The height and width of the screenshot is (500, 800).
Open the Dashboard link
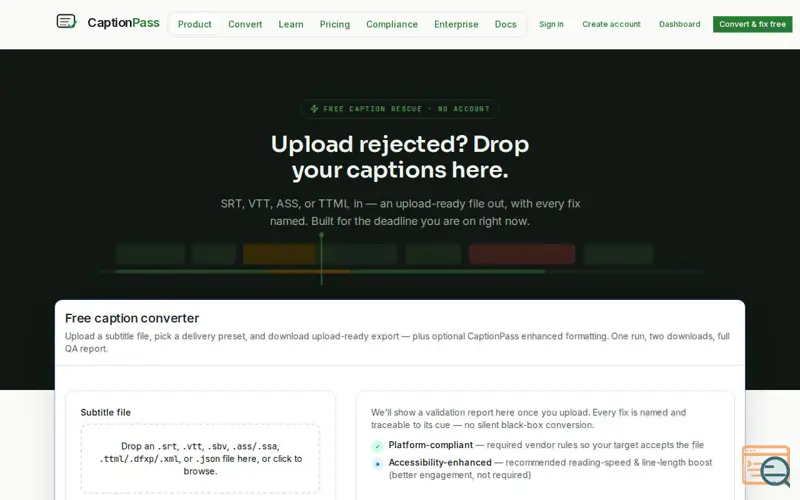click(x=680, y=24)
